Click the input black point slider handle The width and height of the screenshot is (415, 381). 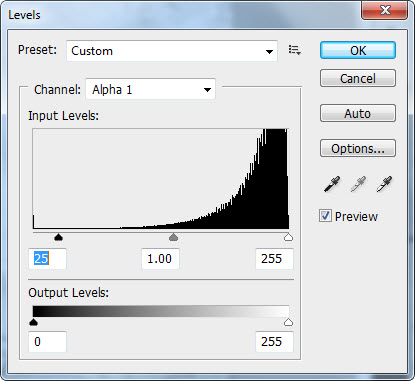[59, 237]
